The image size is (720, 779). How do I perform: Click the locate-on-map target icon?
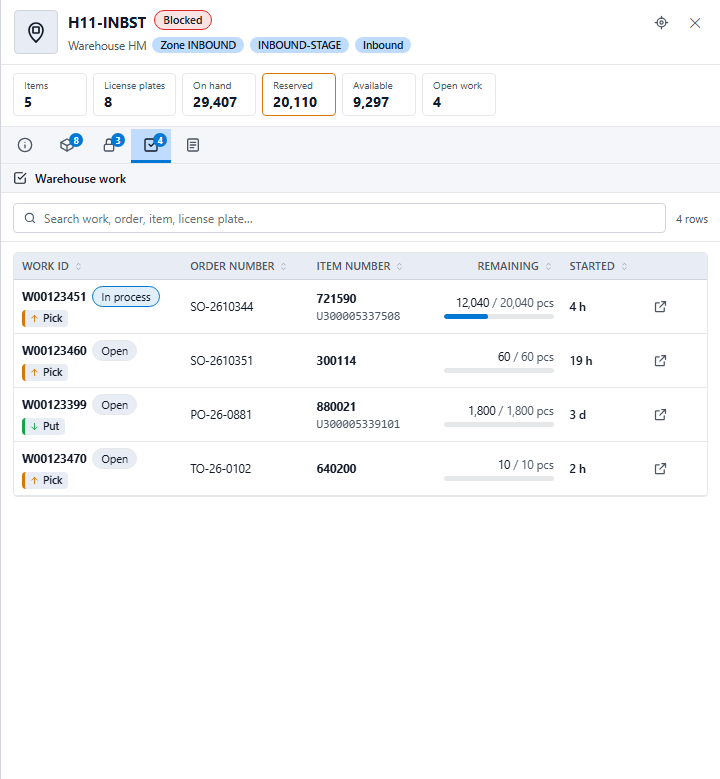tap(661, 23)
